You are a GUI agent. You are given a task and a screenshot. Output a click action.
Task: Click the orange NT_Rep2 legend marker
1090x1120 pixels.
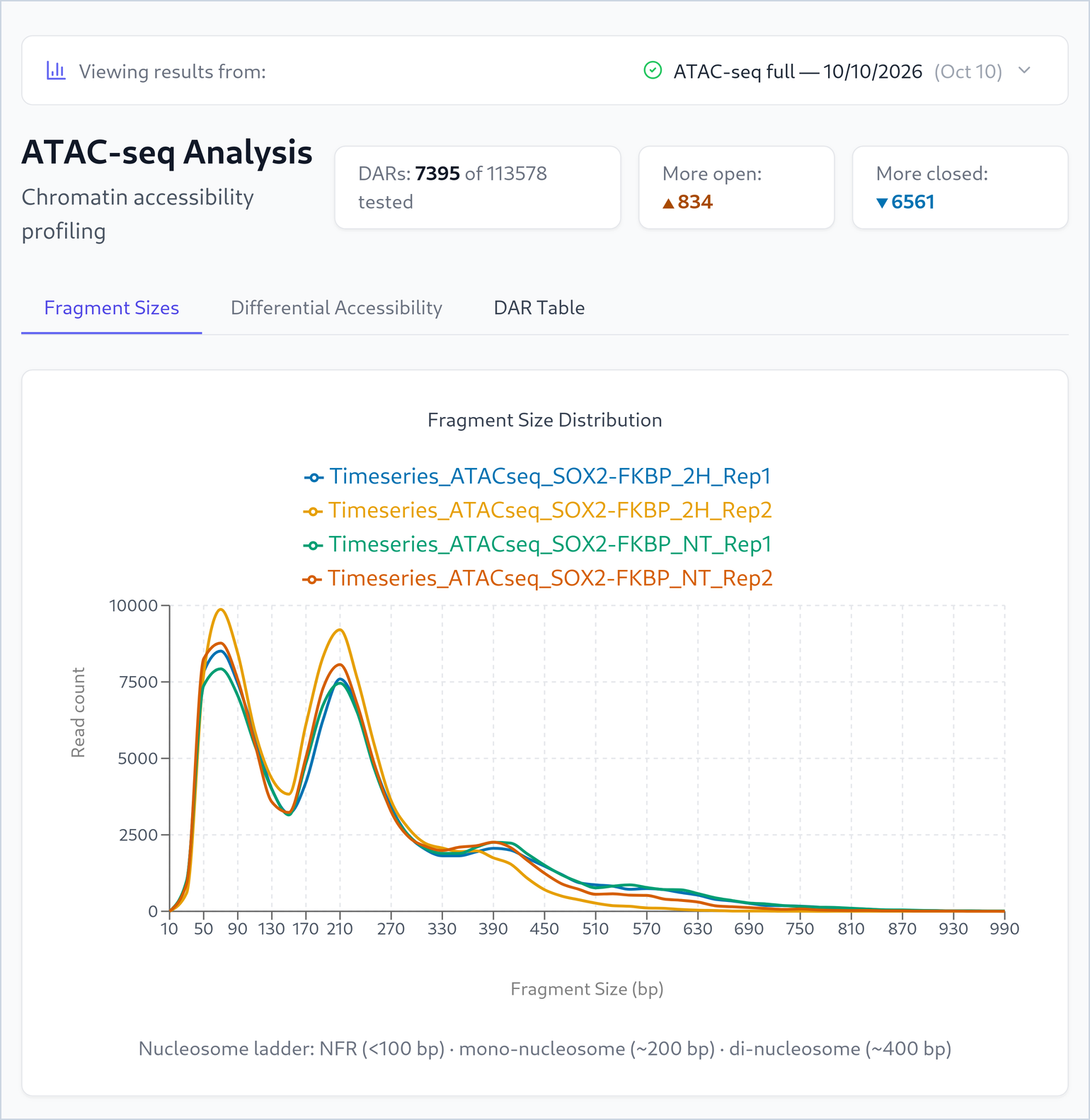point(312,580)
